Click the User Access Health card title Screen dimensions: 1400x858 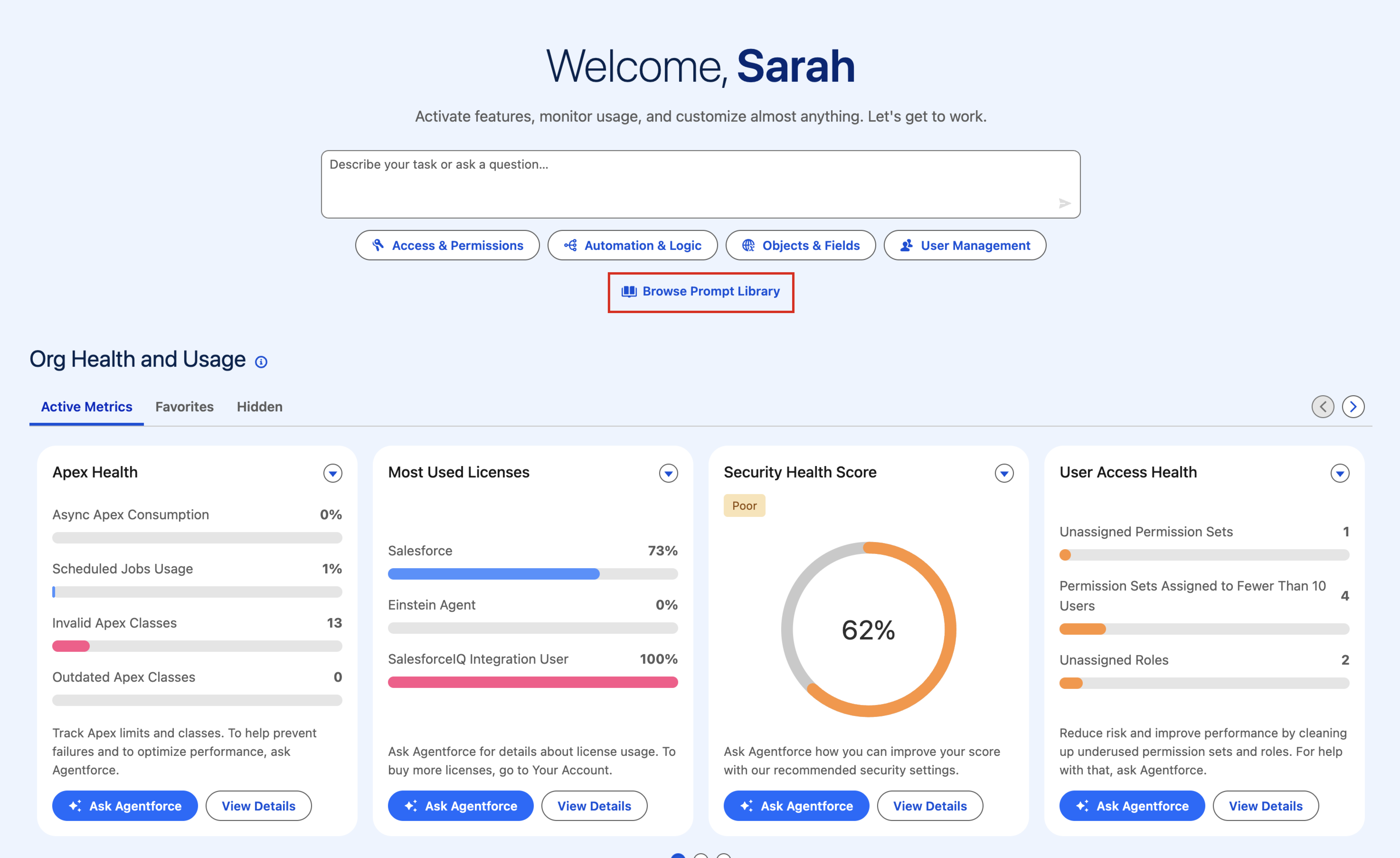pos(1128,472)
